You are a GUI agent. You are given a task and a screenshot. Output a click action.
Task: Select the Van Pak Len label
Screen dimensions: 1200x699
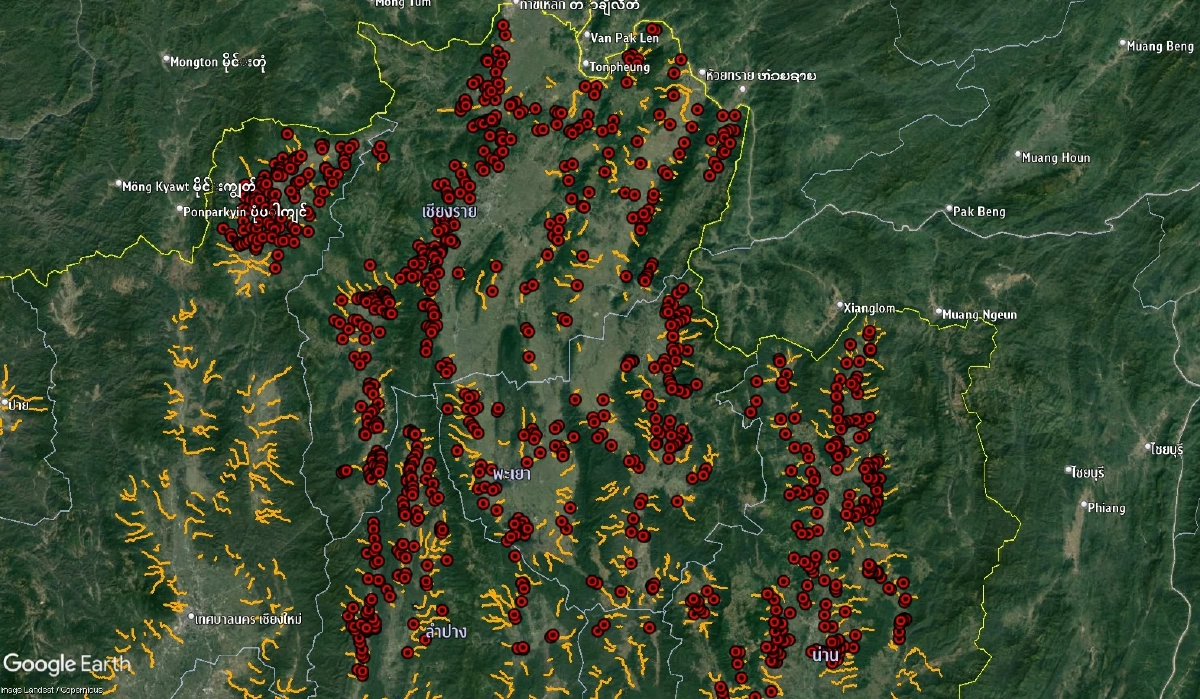point(625,37)
